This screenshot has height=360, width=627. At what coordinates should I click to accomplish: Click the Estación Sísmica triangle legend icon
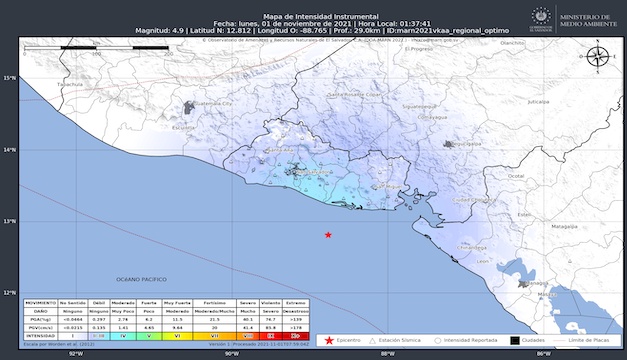372,341
